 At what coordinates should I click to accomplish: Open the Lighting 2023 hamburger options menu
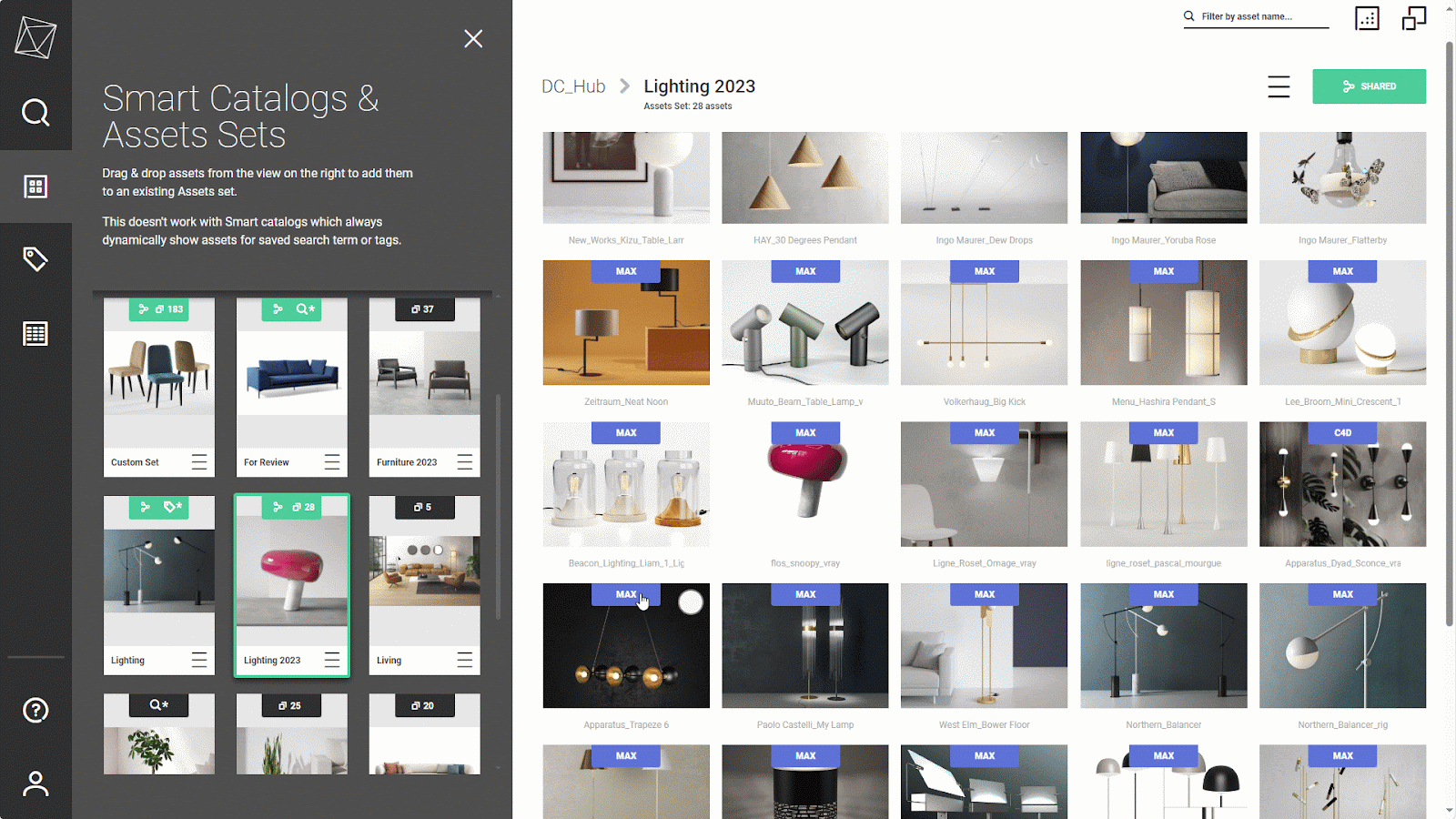(1279, 86)
